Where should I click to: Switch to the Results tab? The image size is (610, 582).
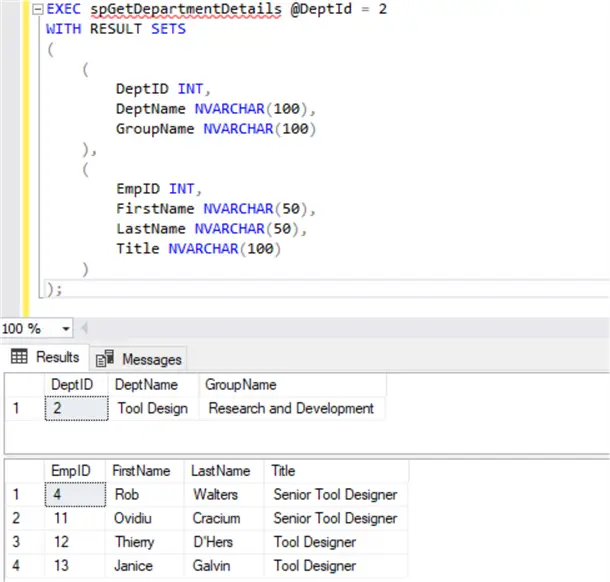56,358
